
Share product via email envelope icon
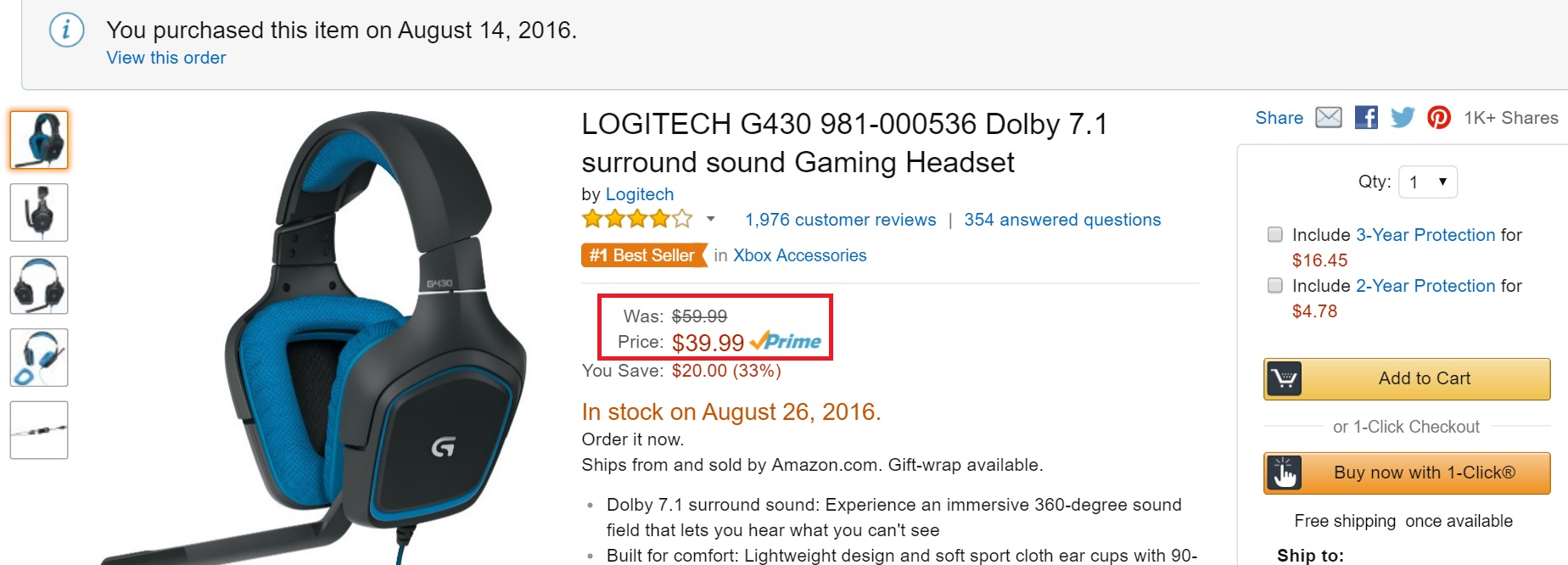point(1329,117)
